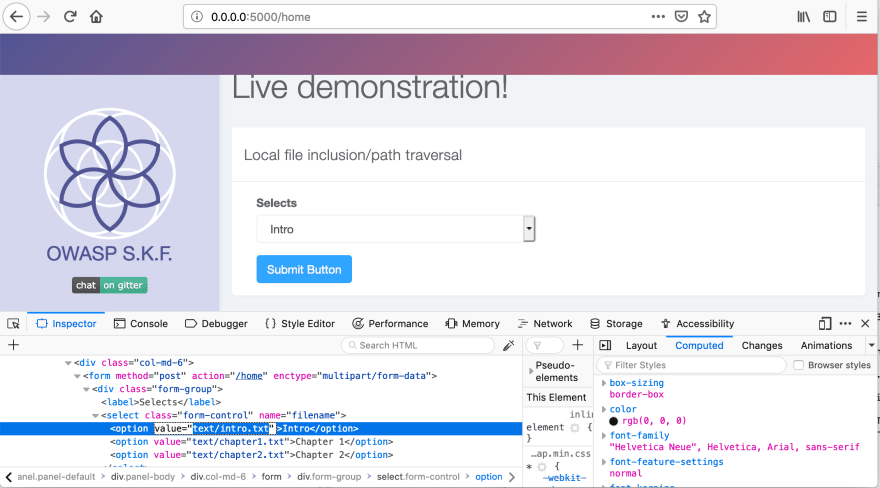Expand the color computed property

pos(604,409)
